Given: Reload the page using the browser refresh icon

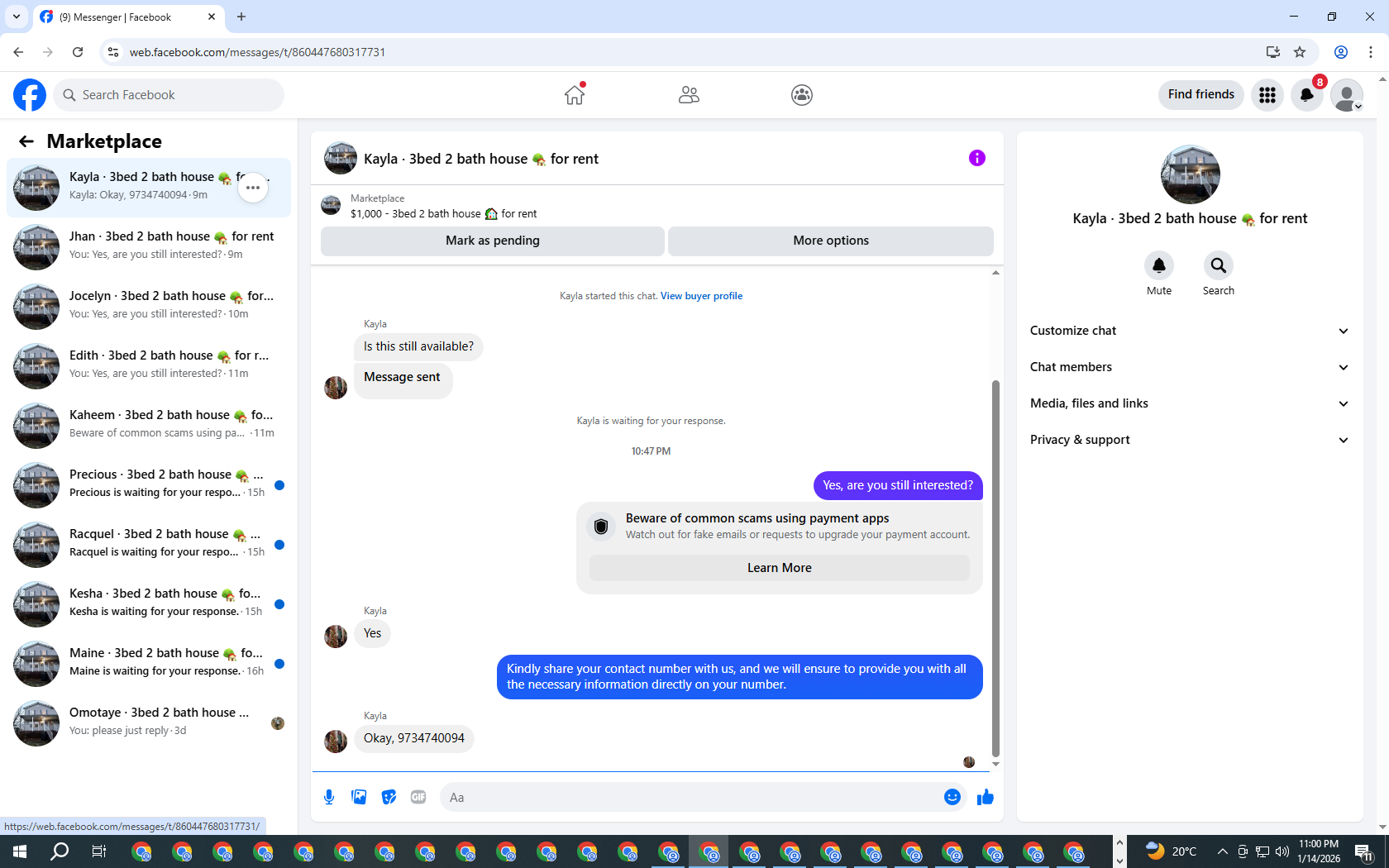Looking at the screenshot, I should (x=78, y=52).
